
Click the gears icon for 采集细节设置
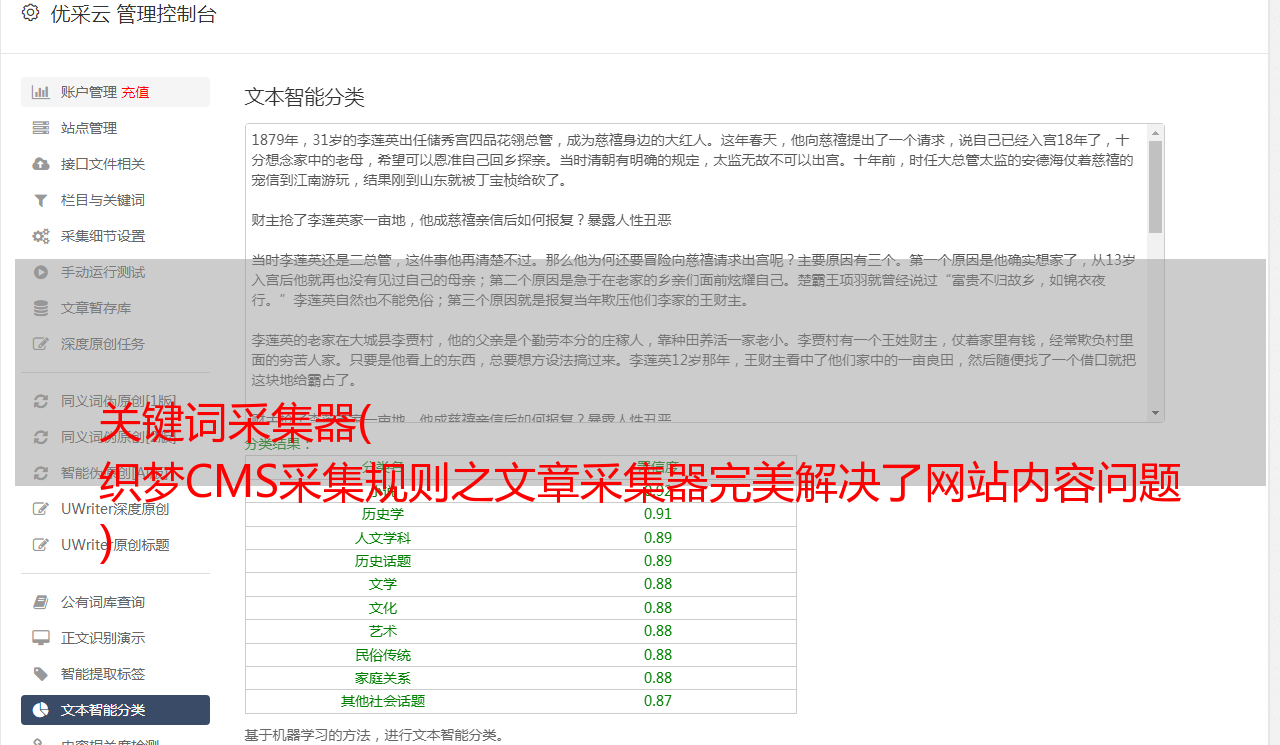41,236
